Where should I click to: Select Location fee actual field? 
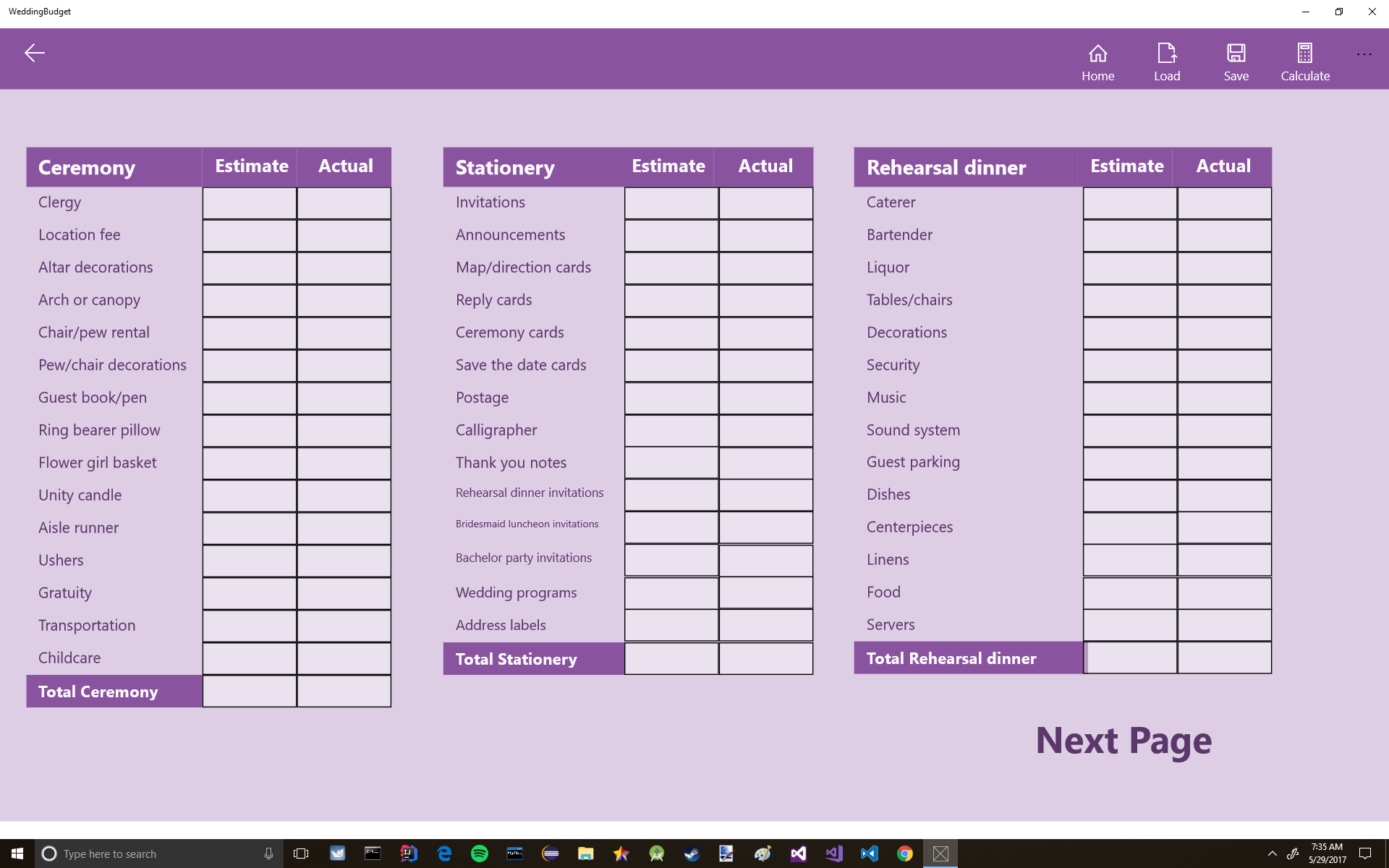point(344,236)
